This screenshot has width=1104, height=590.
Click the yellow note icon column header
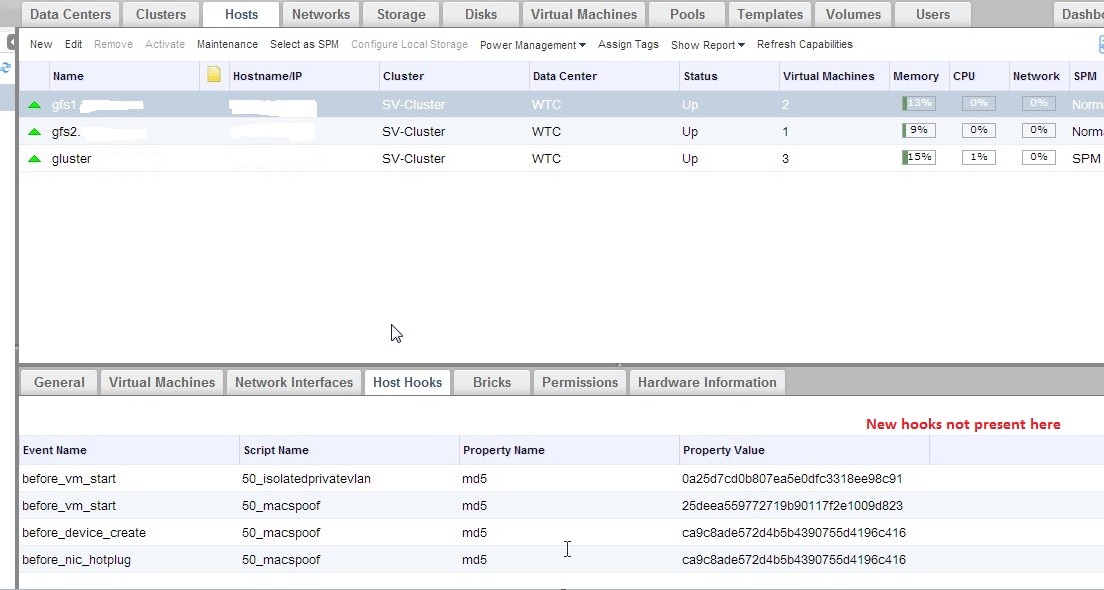213,75
